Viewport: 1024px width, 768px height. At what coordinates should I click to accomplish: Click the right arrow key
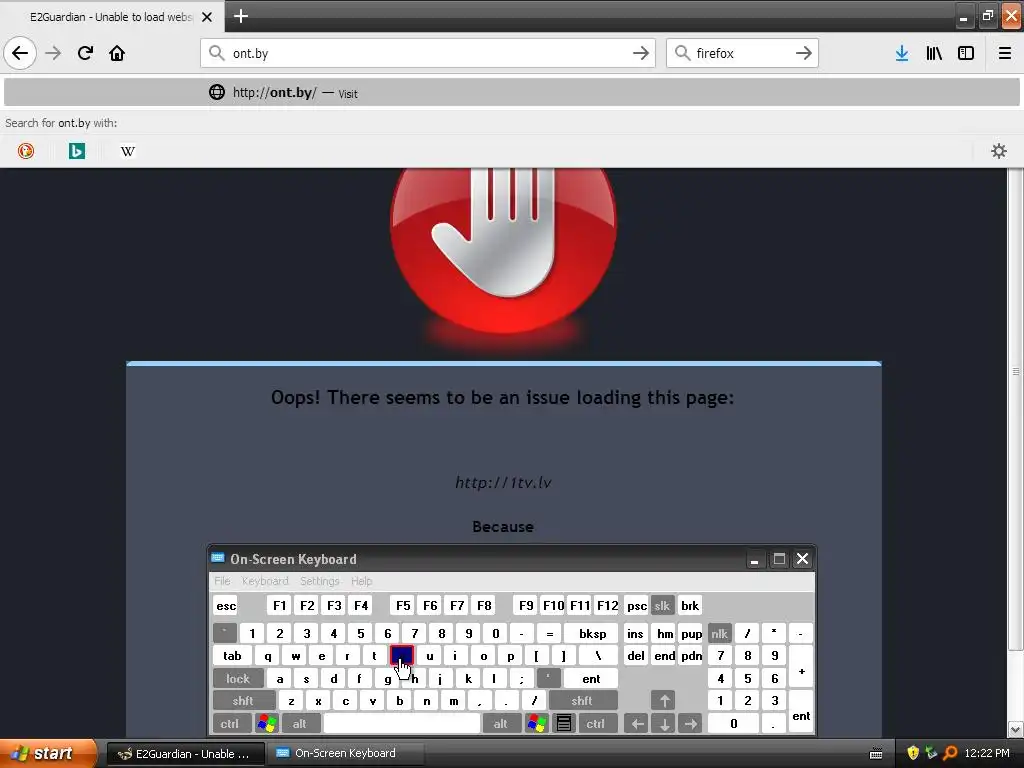[690, 724]
